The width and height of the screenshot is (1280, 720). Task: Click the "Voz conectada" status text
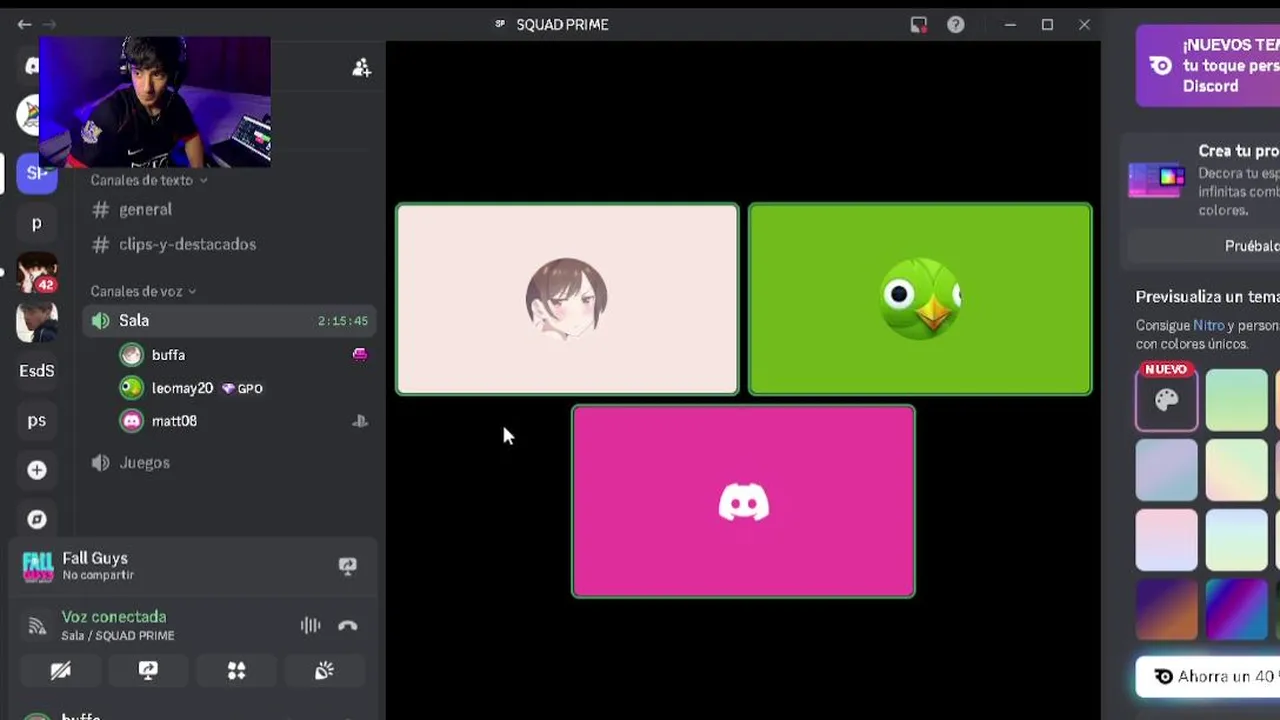(114, 617)
